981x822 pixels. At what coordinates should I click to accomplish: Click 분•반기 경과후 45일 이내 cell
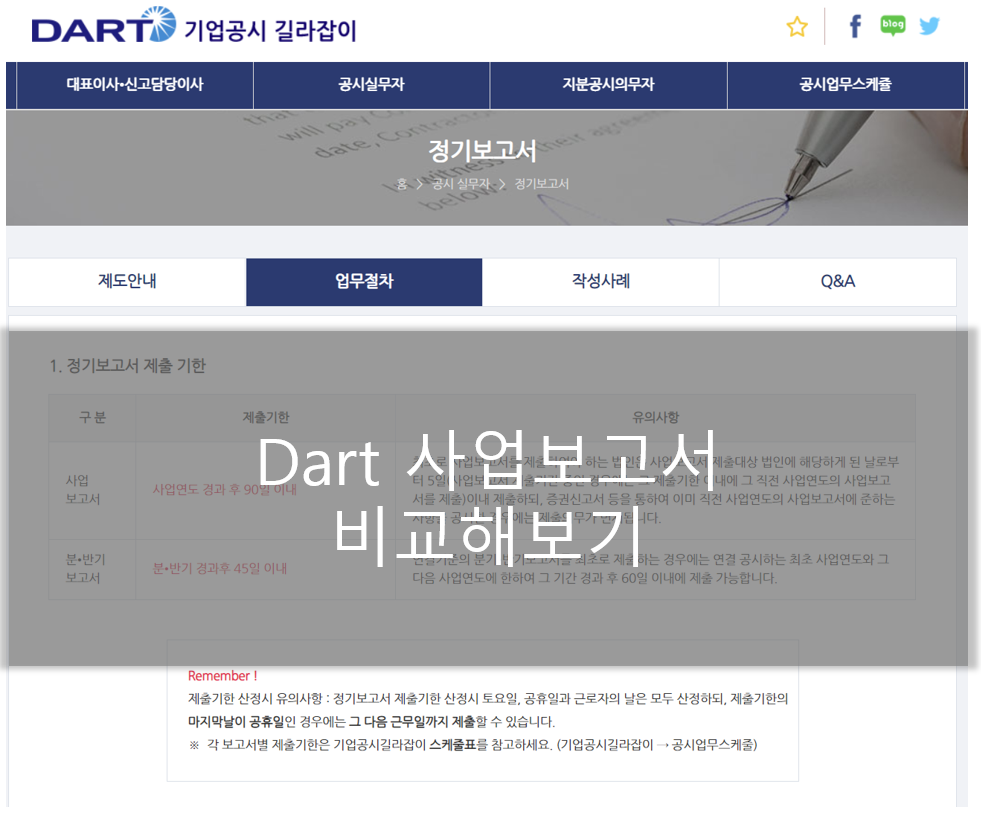pos(220,569)
